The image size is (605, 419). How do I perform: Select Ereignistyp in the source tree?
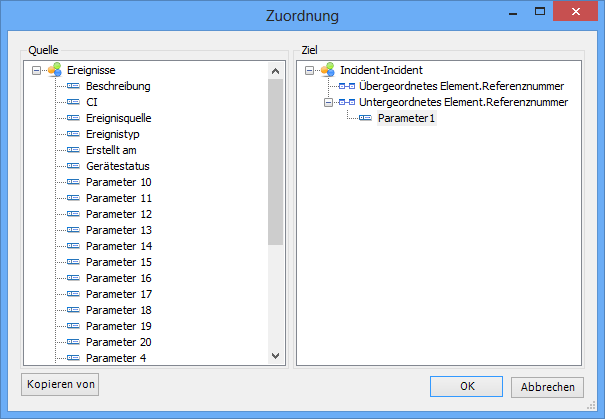coord(112,135)
